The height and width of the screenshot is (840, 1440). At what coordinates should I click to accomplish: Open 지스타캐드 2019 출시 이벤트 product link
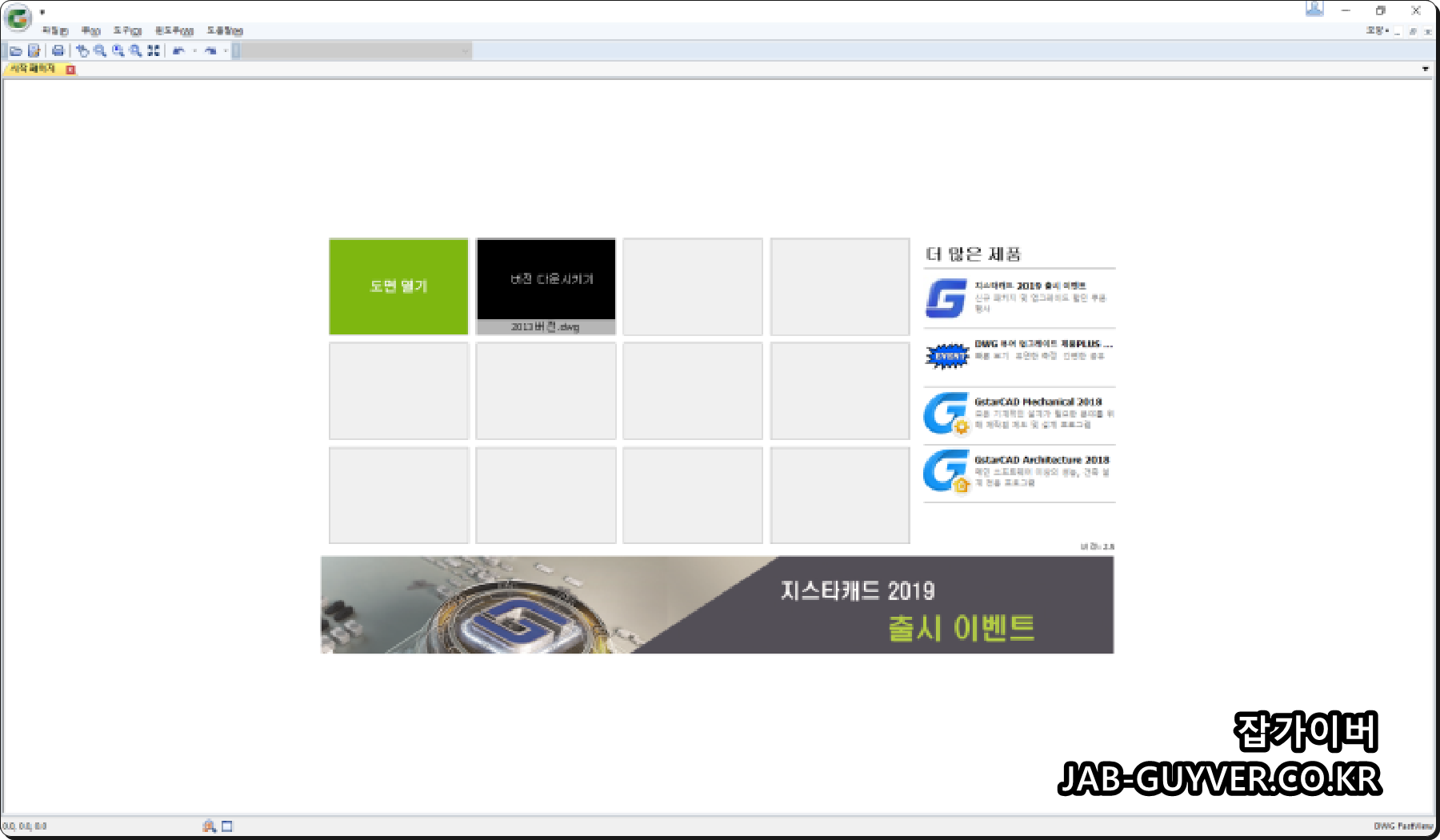(x=1030, y=286)
